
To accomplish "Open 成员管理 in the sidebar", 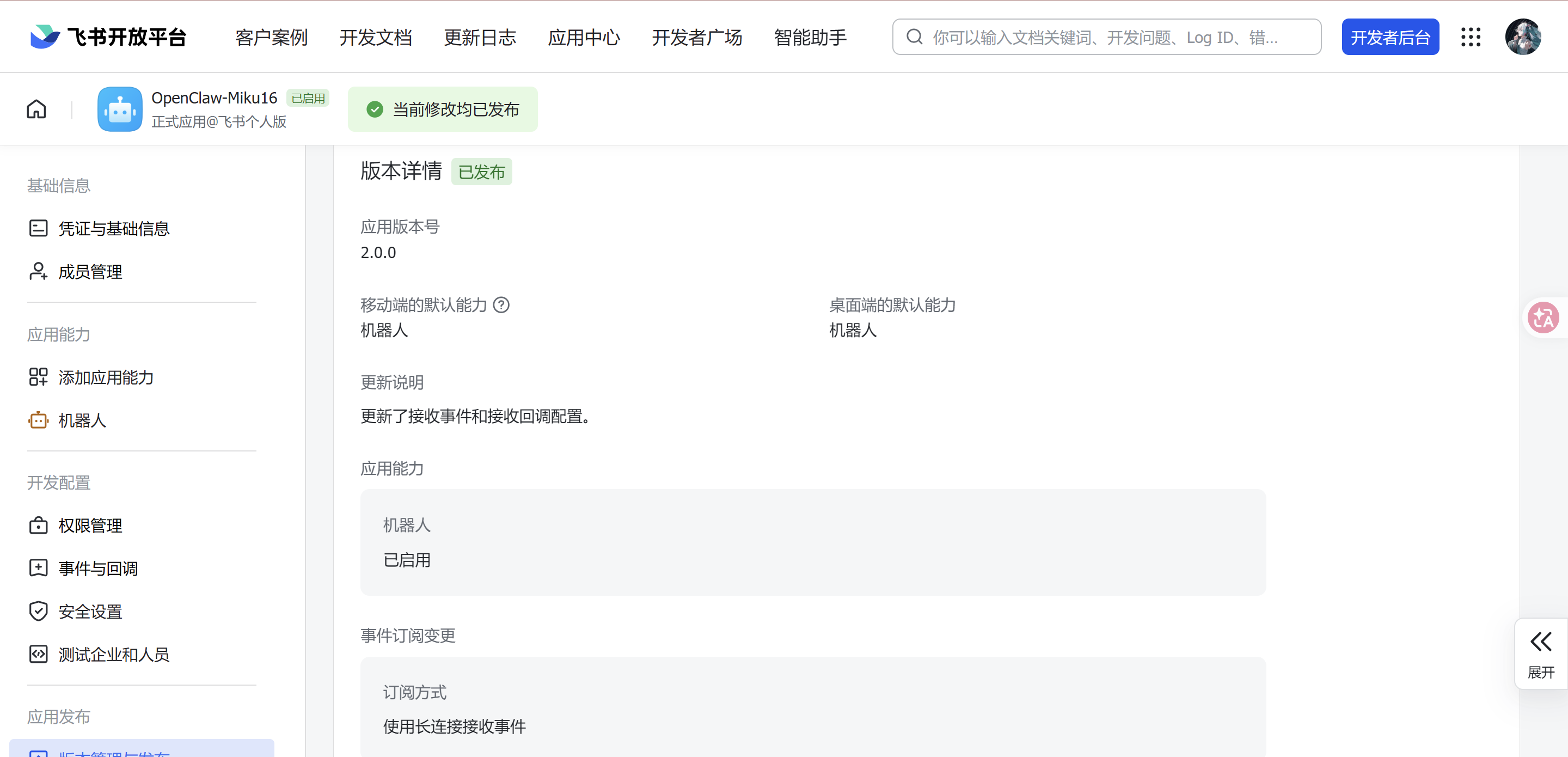I will pos(90,272).
